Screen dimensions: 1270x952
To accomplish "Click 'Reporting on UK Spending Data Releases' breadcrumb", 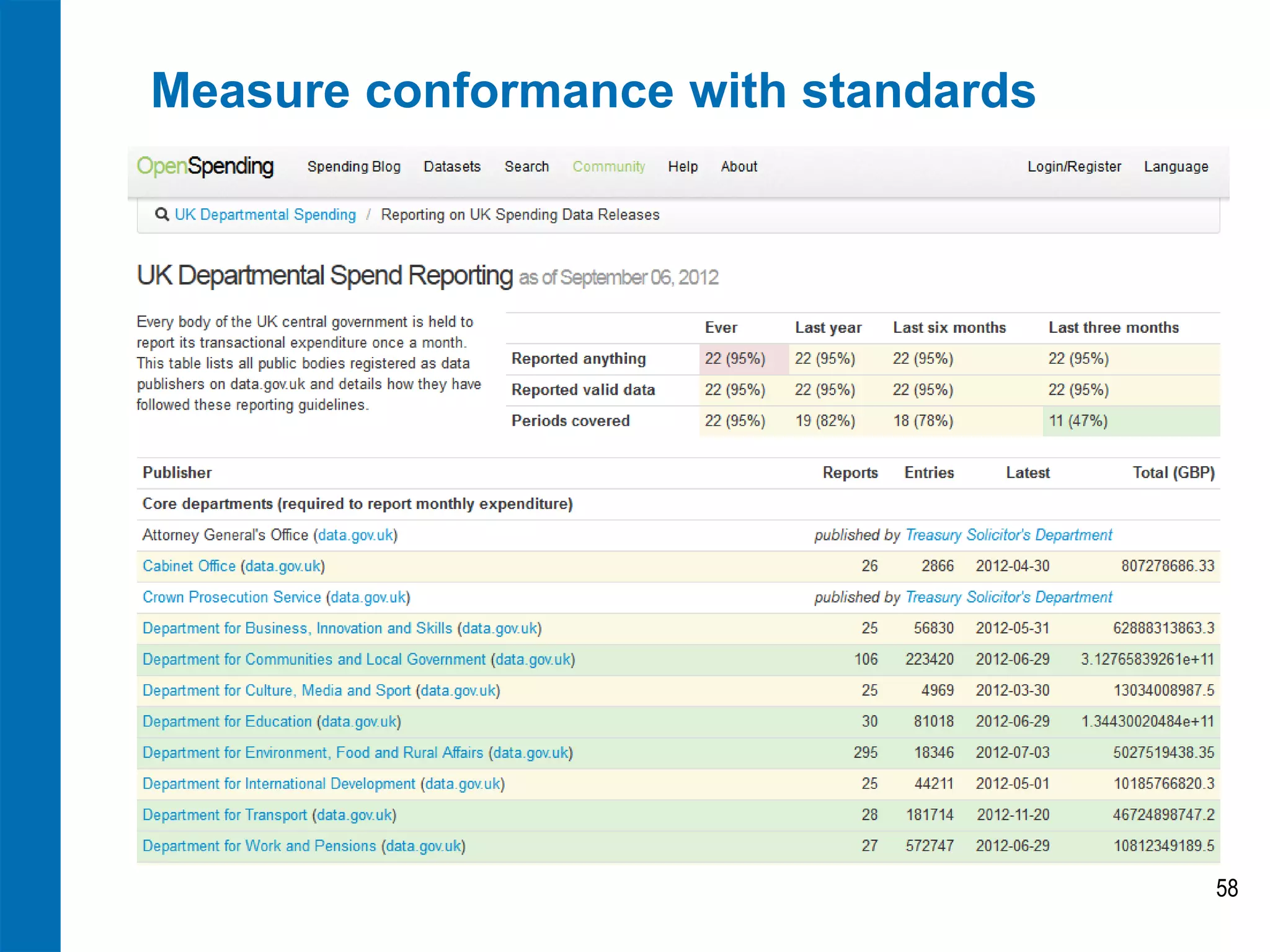I will coord(520,214).
